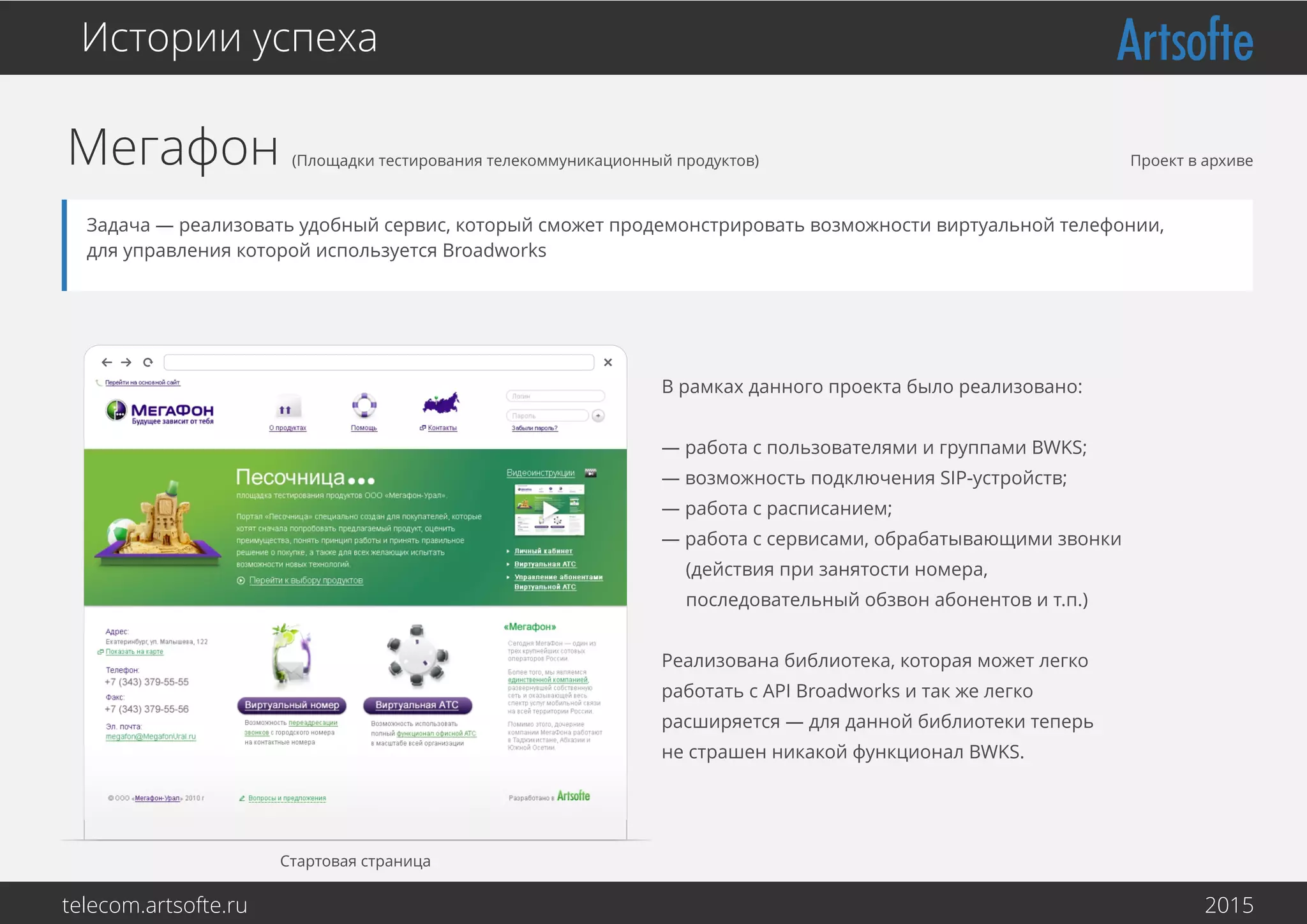This screenshot has width=1307, height=924.
Task: Click the empty browser address bar
Action: point(379,362)
